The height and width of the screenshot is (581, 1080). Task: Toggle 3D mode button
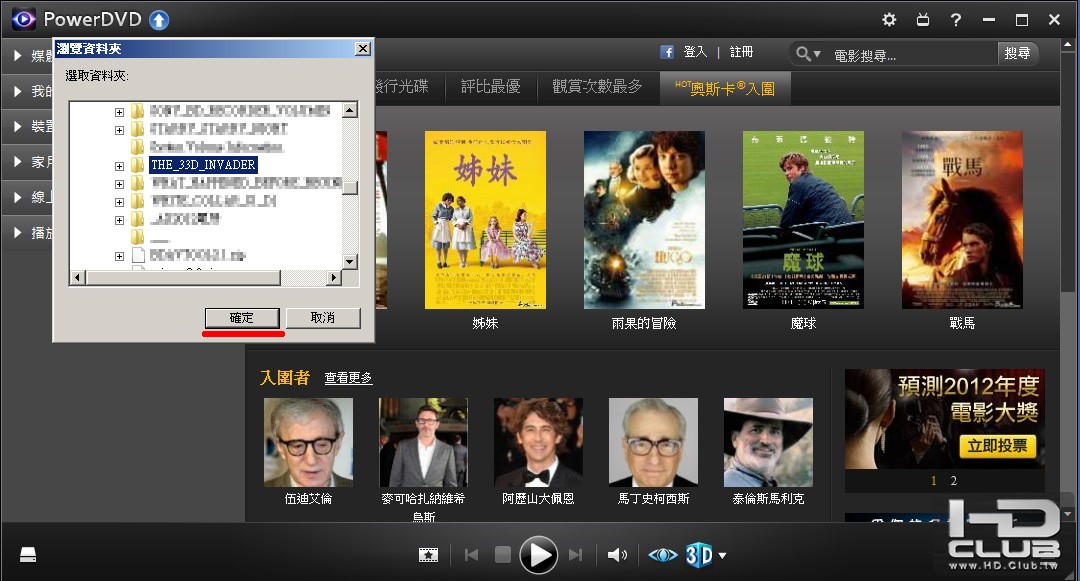[698, 555]
